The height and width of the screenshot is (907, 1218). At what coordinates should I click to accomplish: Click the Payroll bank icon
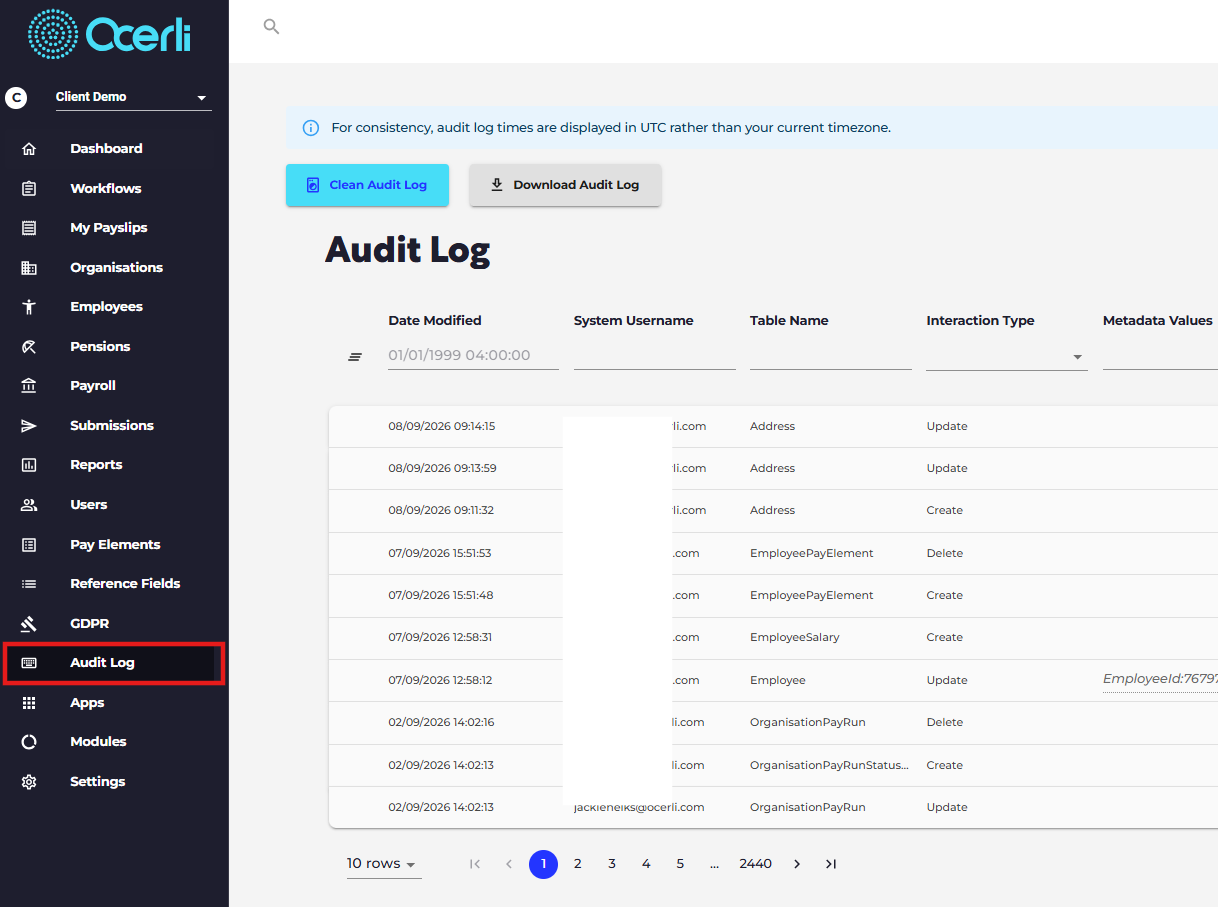click(29, 386)
